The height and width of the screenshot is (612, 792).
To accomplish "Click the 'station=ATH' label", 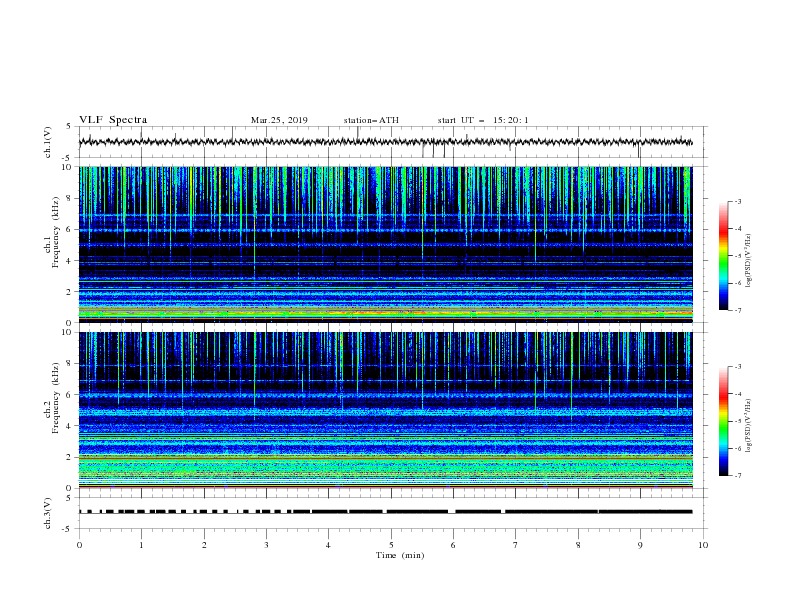I will [x=371, y=120].
